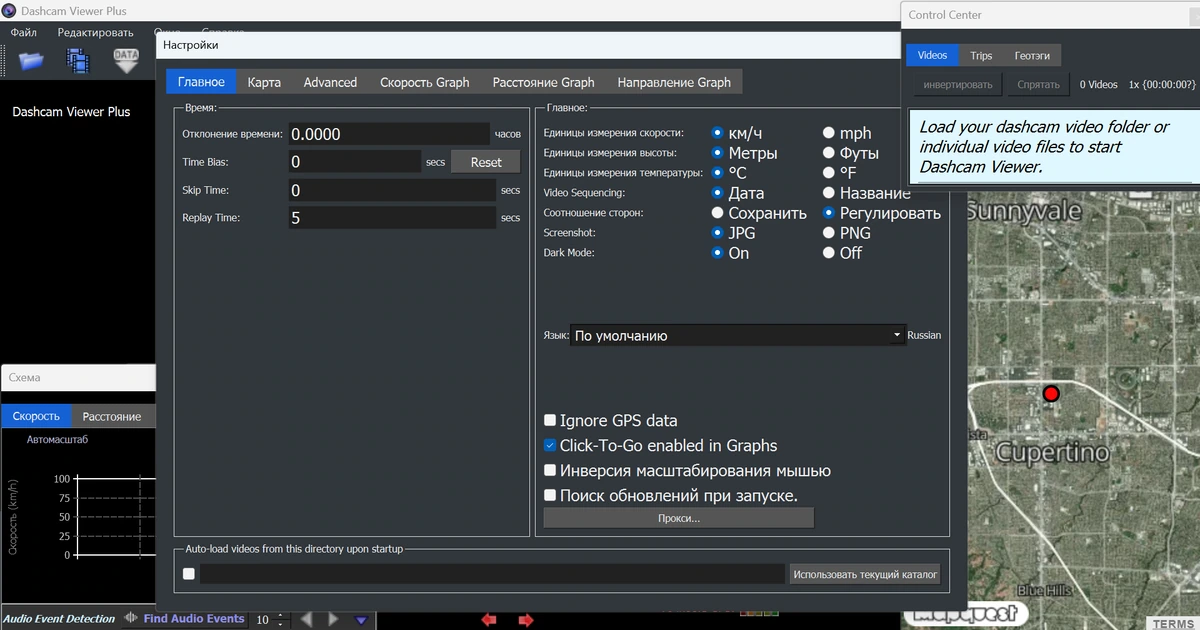The image size is (1200, 630).
Task: Open video folder icon in main toolbar
Action: [31, 60]
